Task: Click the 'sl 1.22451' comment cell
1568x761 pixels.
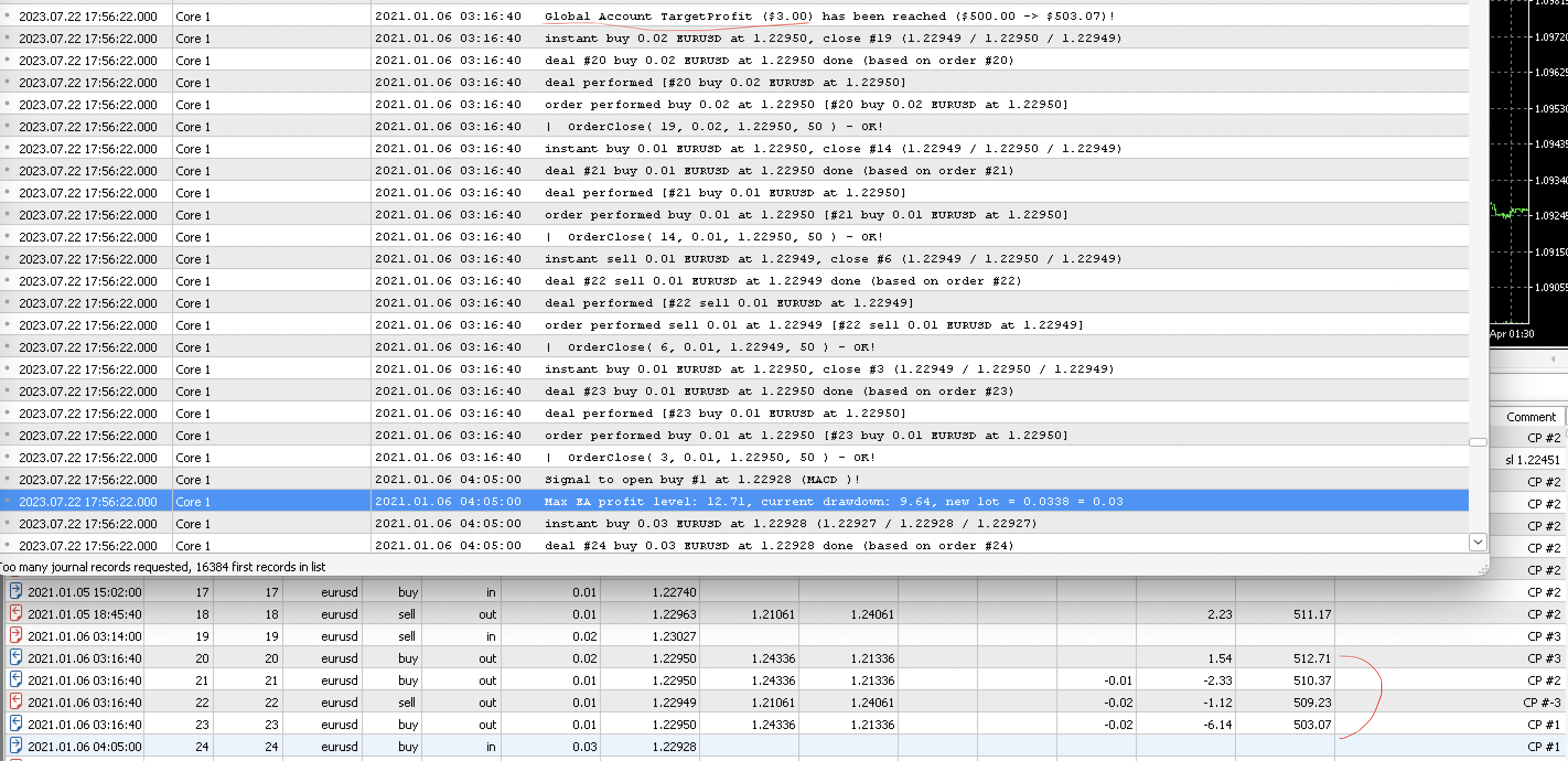Action: [1532, 460]
